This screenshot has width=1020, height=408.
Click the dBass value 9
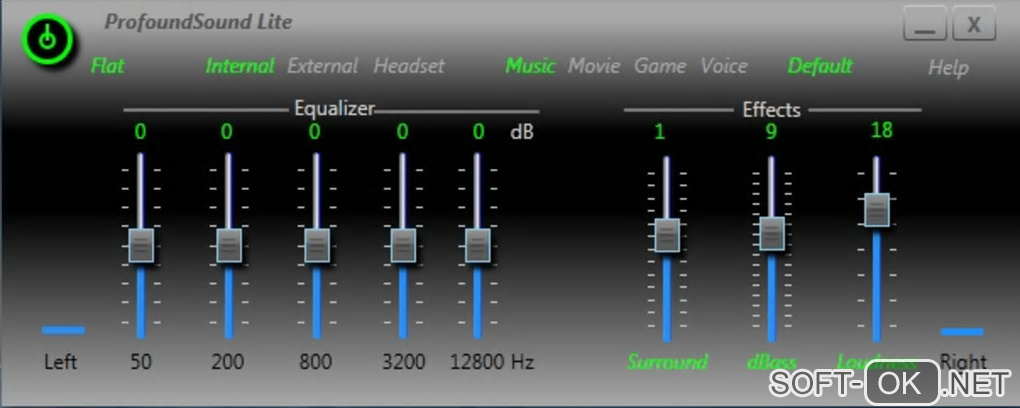tap(771, 132)
